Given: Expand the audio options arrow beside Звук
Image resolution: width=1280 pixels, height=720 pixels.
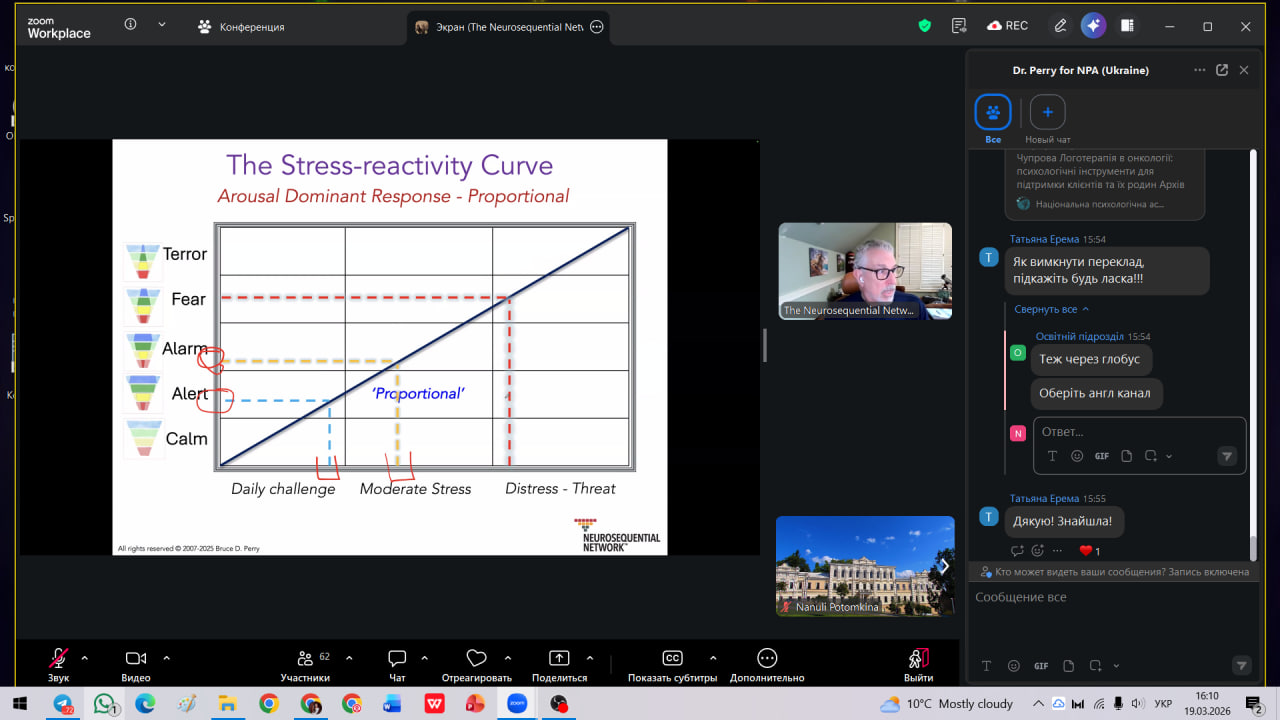Looking at the screenshot, I should pyautogui.click(x=84, y=658).
